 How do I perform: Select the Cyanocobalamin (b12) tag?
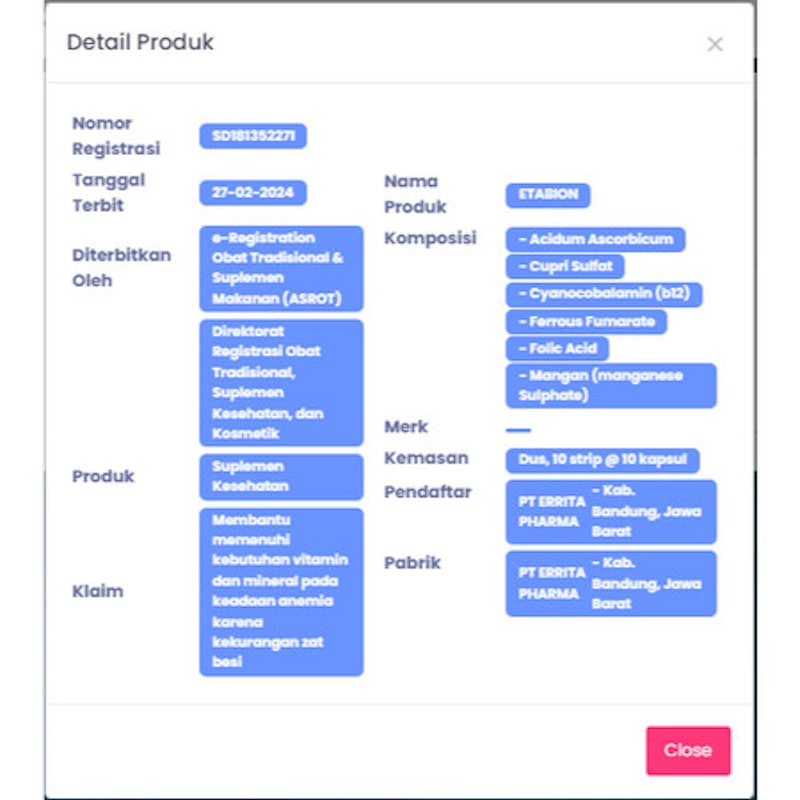pyautogui.click(x=604, y=294)
